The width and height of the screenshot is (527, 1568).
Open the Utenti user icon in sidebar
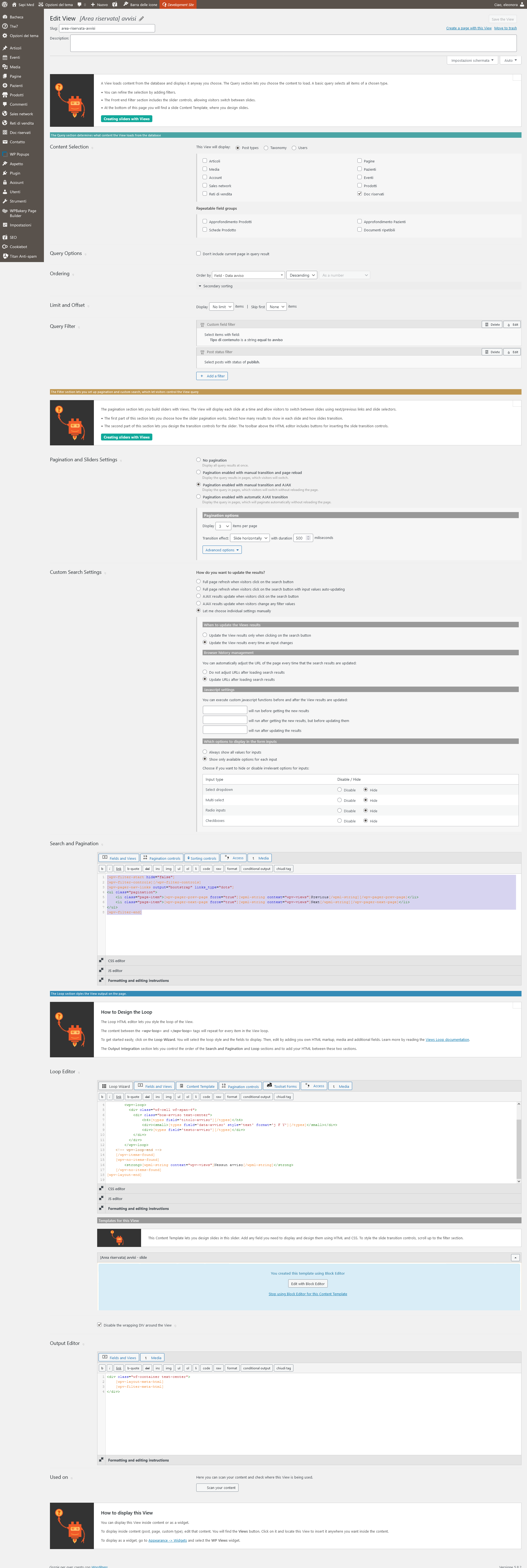pos(5,192)
